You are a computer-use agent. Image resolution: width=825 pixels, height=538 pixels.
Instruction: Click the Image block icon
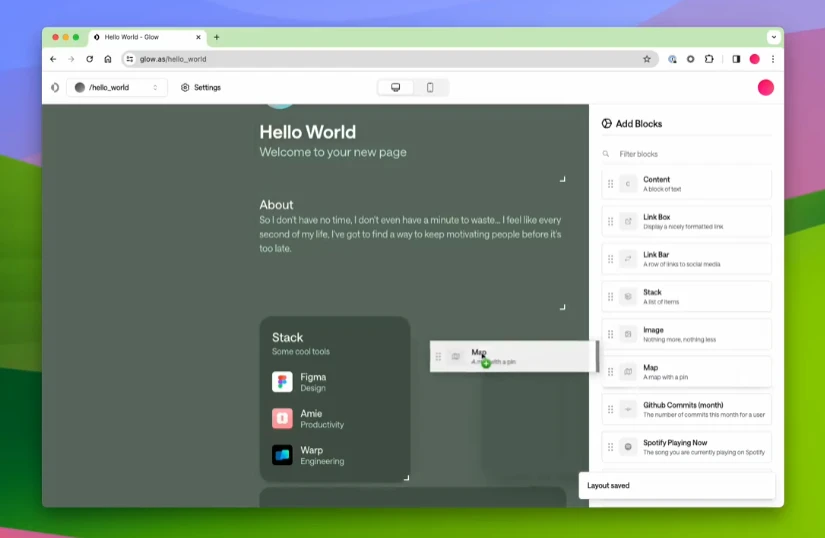[x=628, y=334]
